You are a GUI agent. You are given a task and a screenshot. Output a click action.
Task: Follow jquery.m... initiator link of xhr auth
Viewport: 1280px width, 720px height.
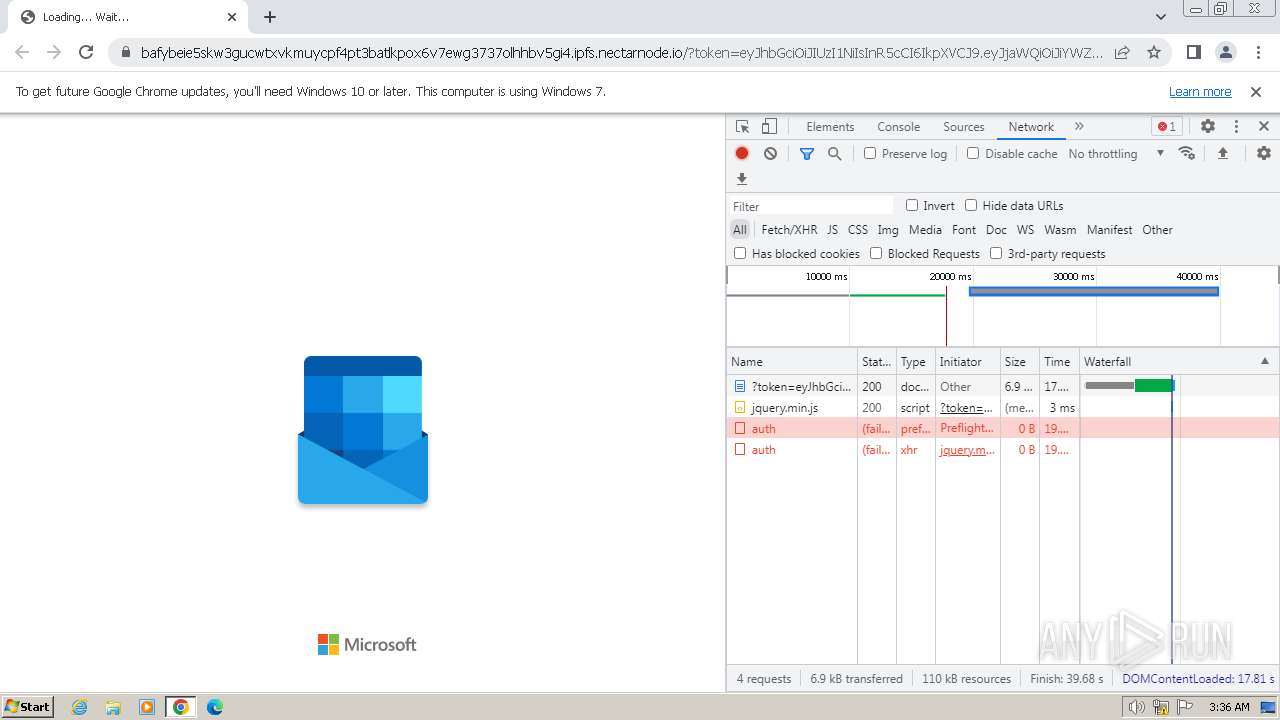coord(967,450)
